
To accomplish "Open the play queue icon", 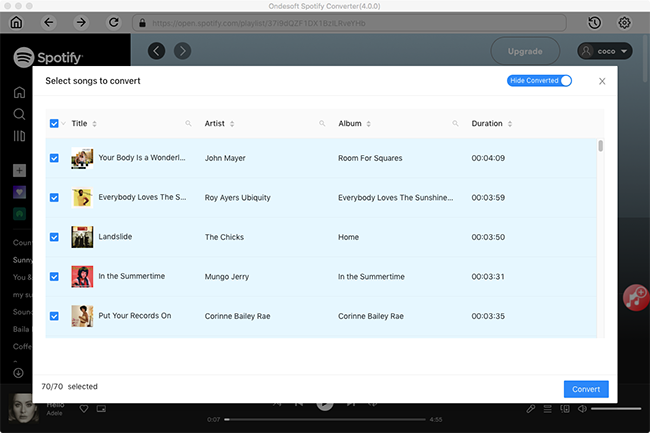I will coord(548,409).
